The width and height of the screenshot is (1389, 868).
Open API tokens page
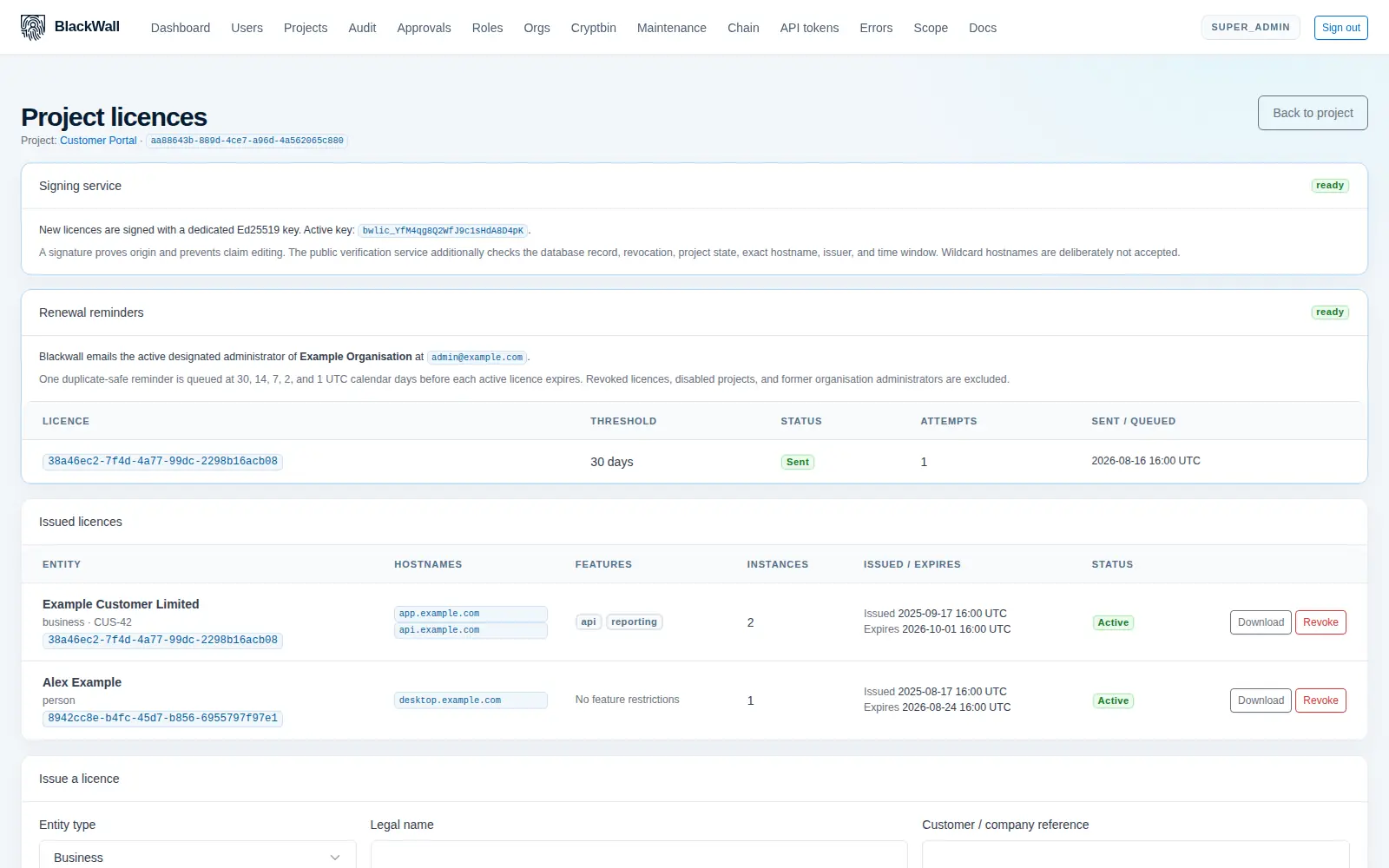[x=809, y=28]
